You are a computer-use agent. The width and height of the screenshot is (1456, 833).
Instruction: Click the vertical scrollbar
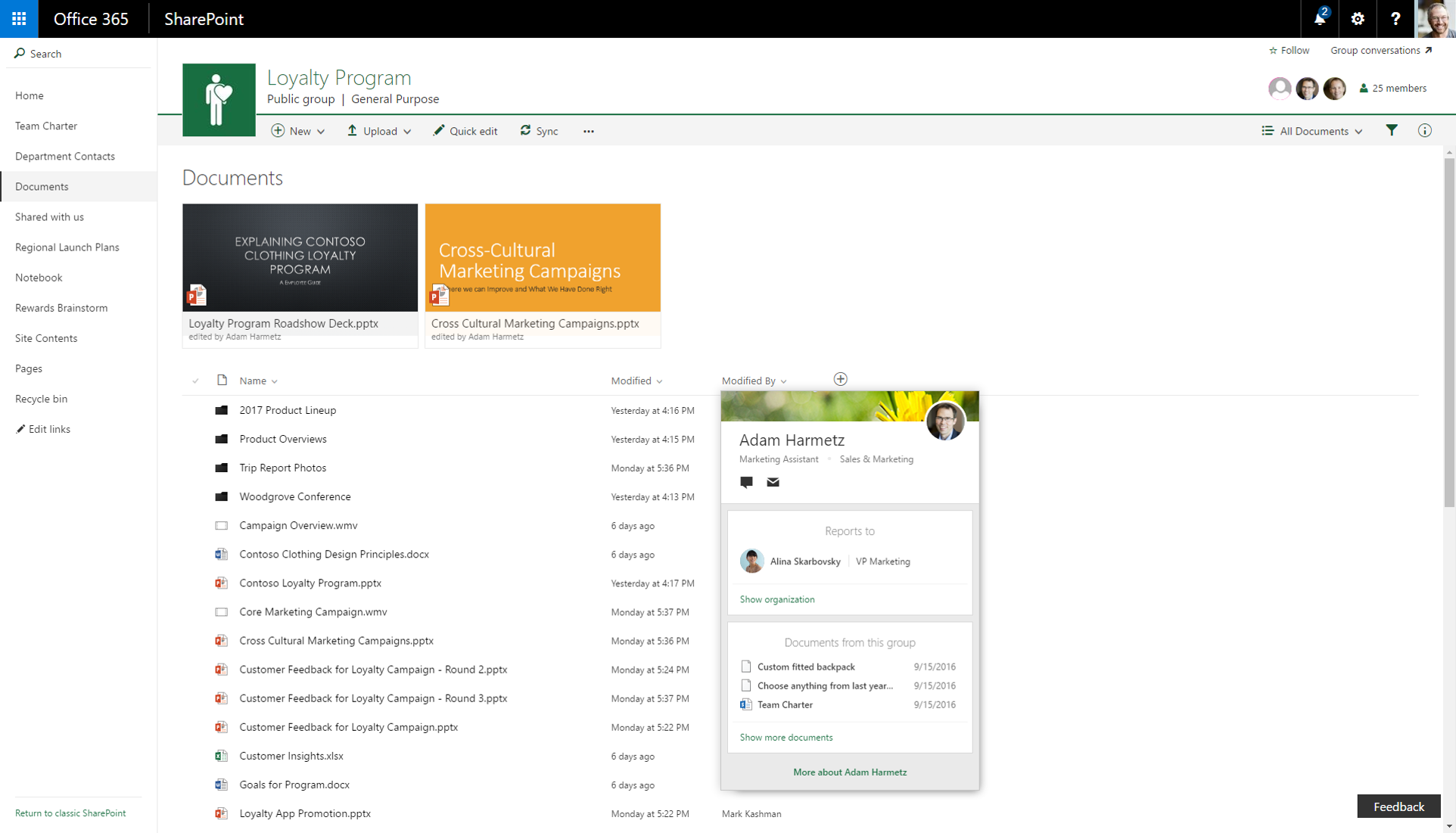pyautogui.click(x=1449, y=333)
